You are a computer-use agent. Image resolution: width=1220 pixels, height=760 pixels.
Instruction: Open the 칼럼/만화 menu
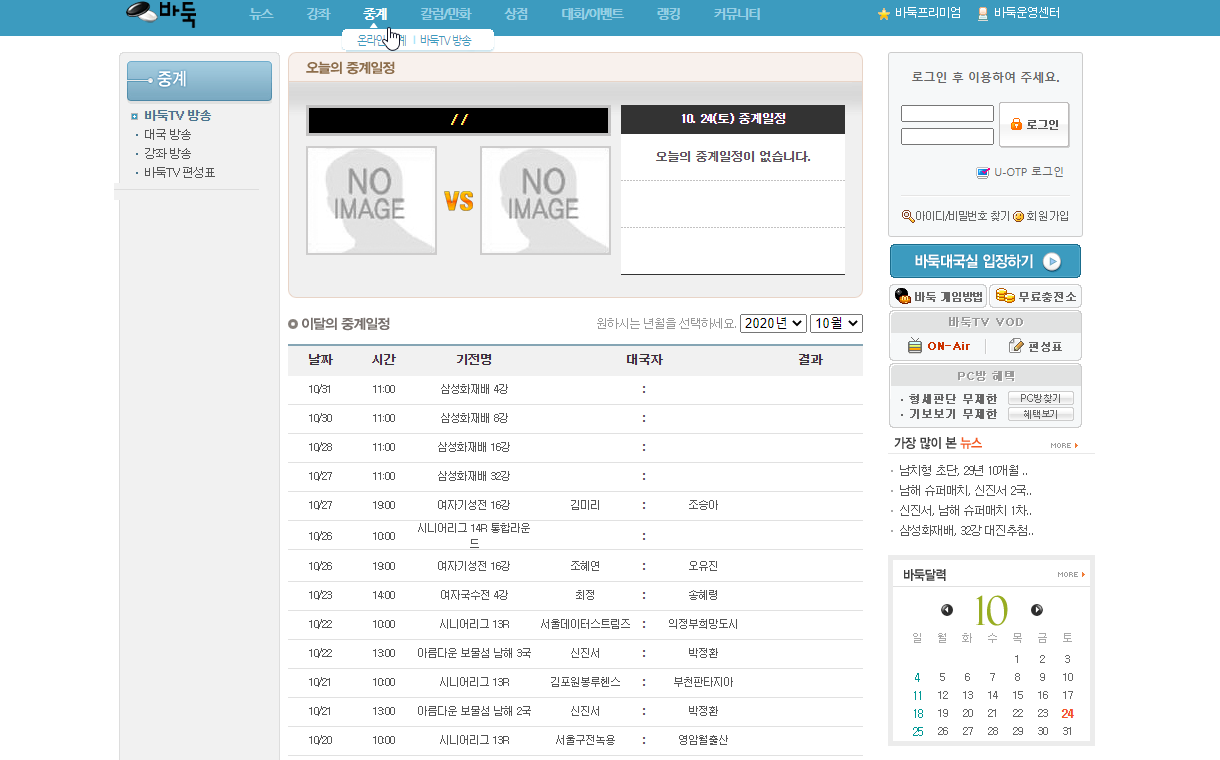[x=446, y=14]
